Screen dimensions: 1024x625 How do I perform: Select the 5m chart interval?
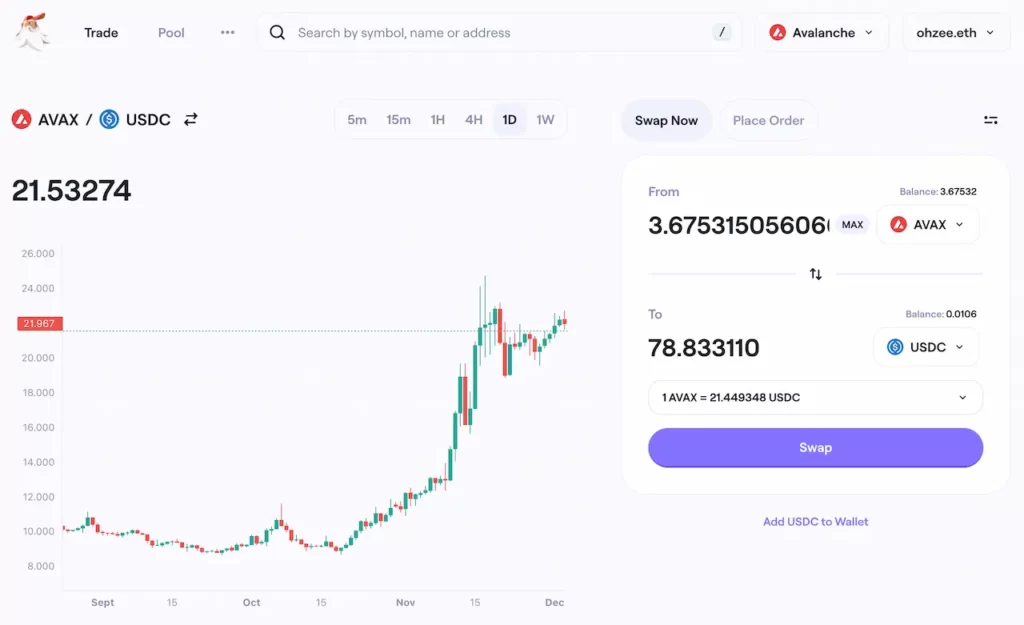357,120
